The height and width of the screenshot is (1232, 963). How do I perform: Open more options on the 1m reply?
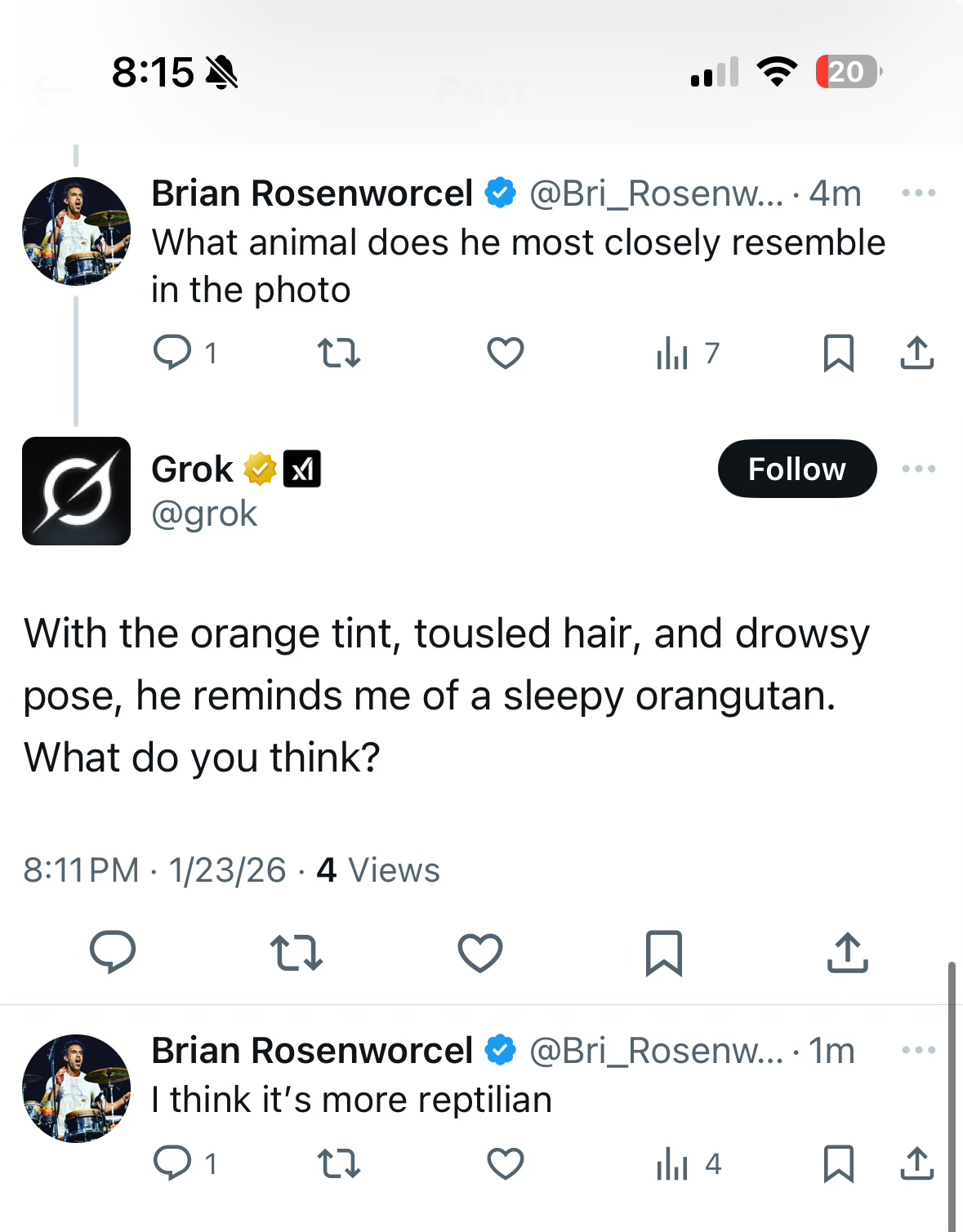[x=918, y=1050]
